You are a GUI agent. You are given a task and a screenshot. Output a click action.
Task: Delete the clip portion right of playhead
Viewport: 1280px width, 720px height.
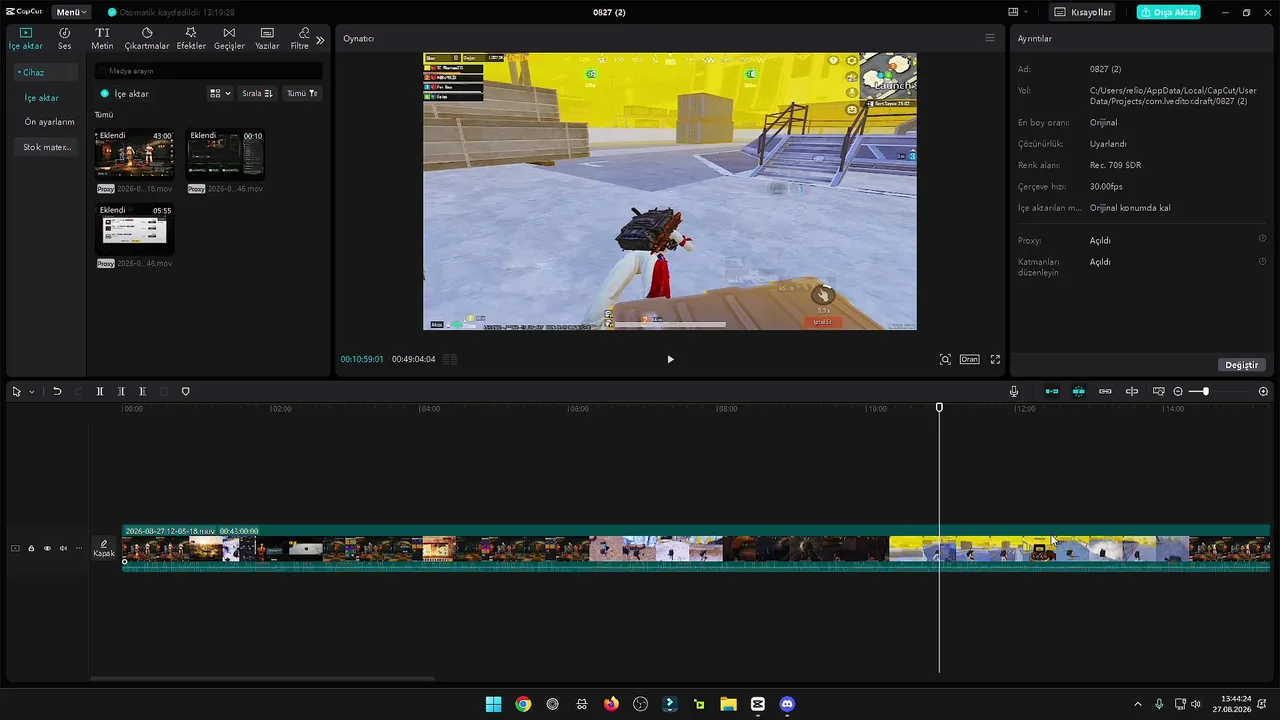143,392
